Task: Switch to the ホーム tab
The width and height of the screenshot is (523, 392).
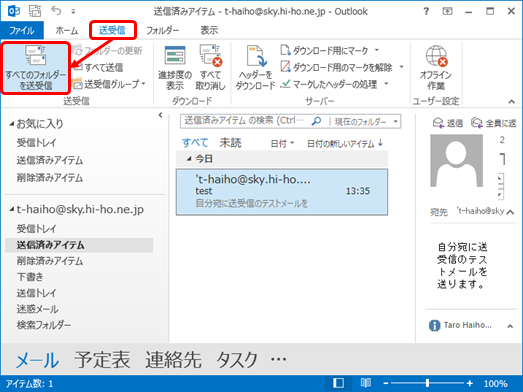Action: coord(67,30)
